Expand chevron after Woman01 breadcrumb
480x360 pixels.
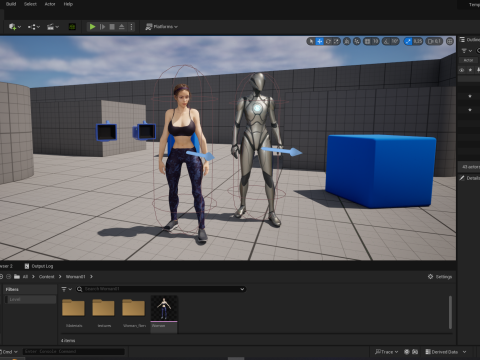coord(91,277)
